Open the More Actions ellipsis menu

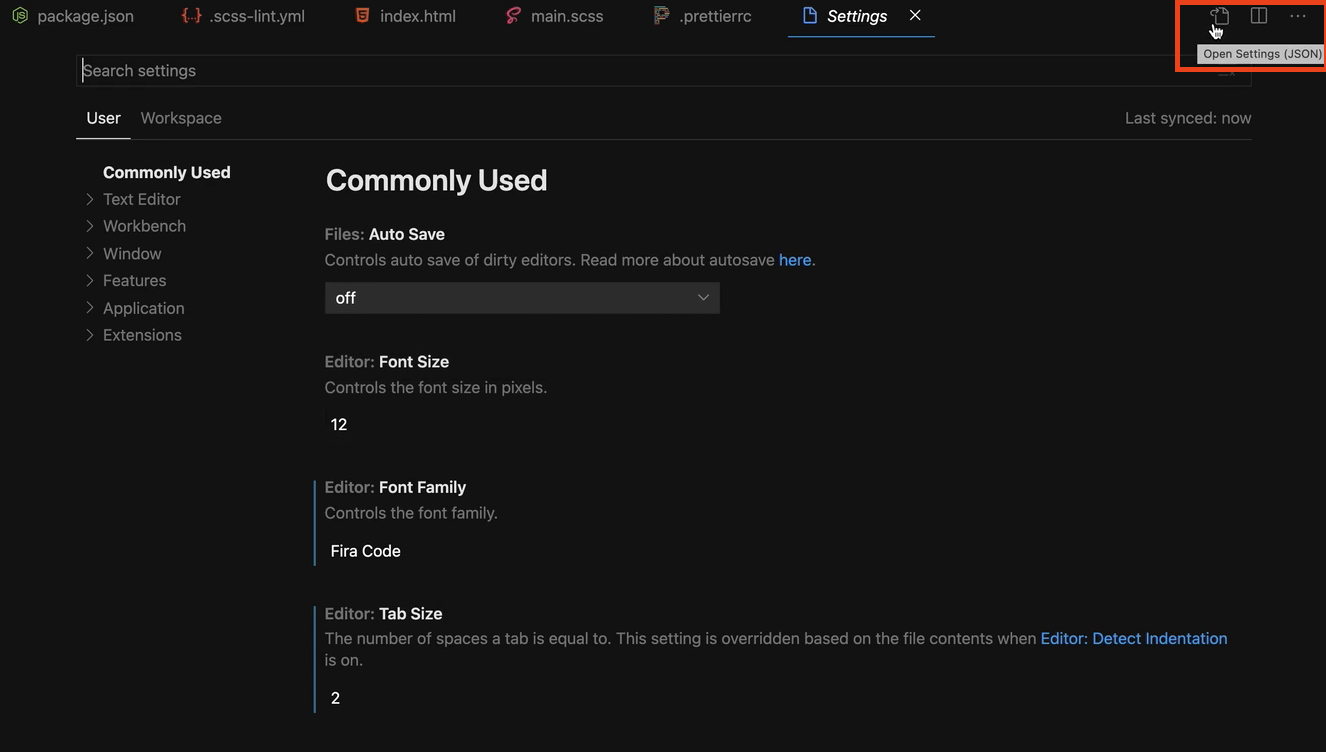[1298, 16]
